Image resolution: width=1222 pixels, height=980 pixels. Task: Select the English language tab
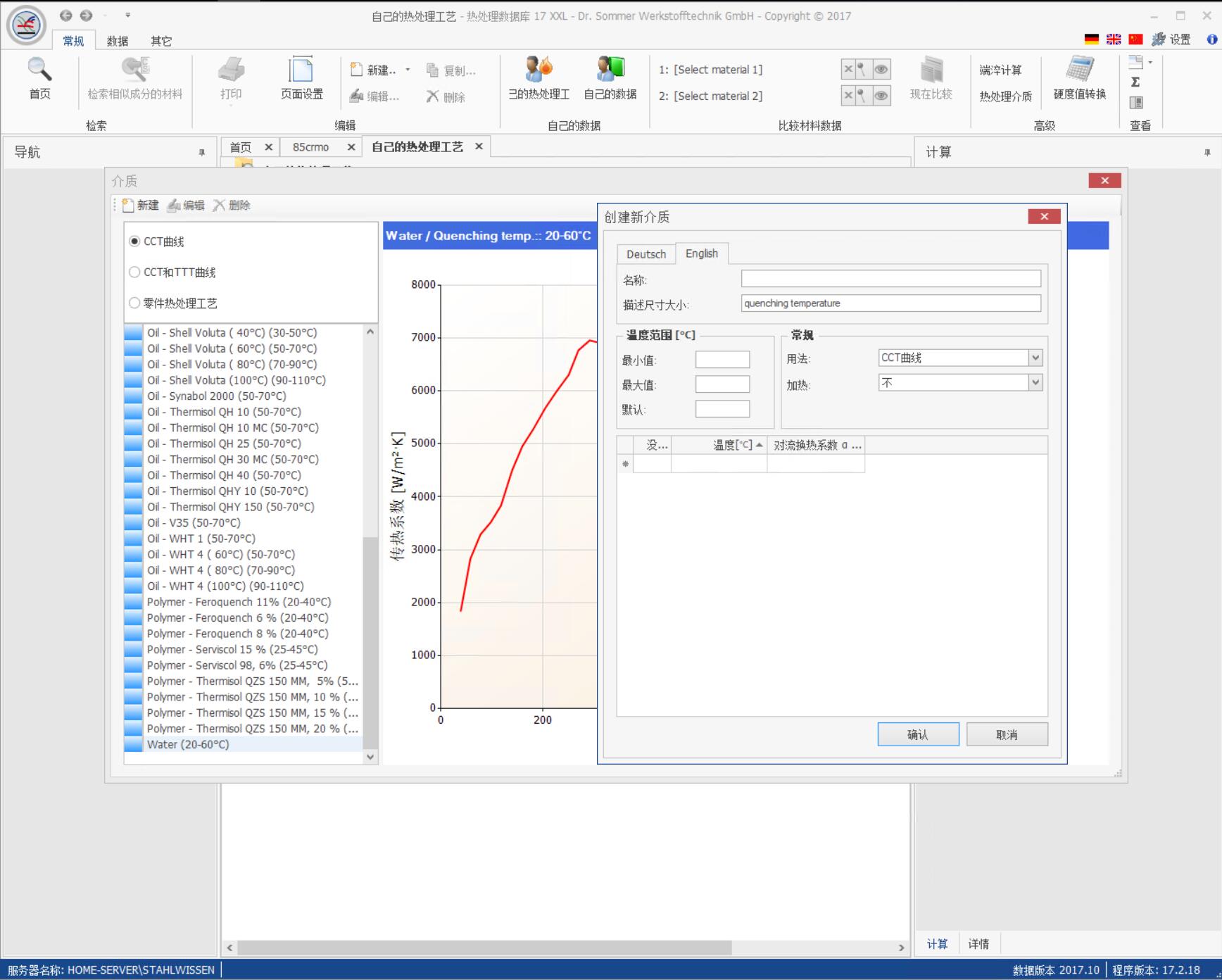pos(702,253)
